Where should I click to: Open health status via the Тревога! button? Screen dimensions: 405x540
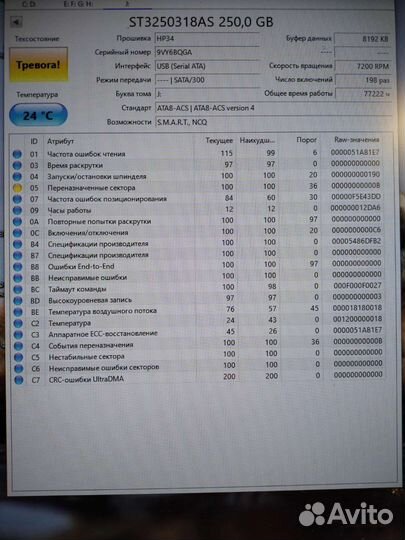point(38,65)
